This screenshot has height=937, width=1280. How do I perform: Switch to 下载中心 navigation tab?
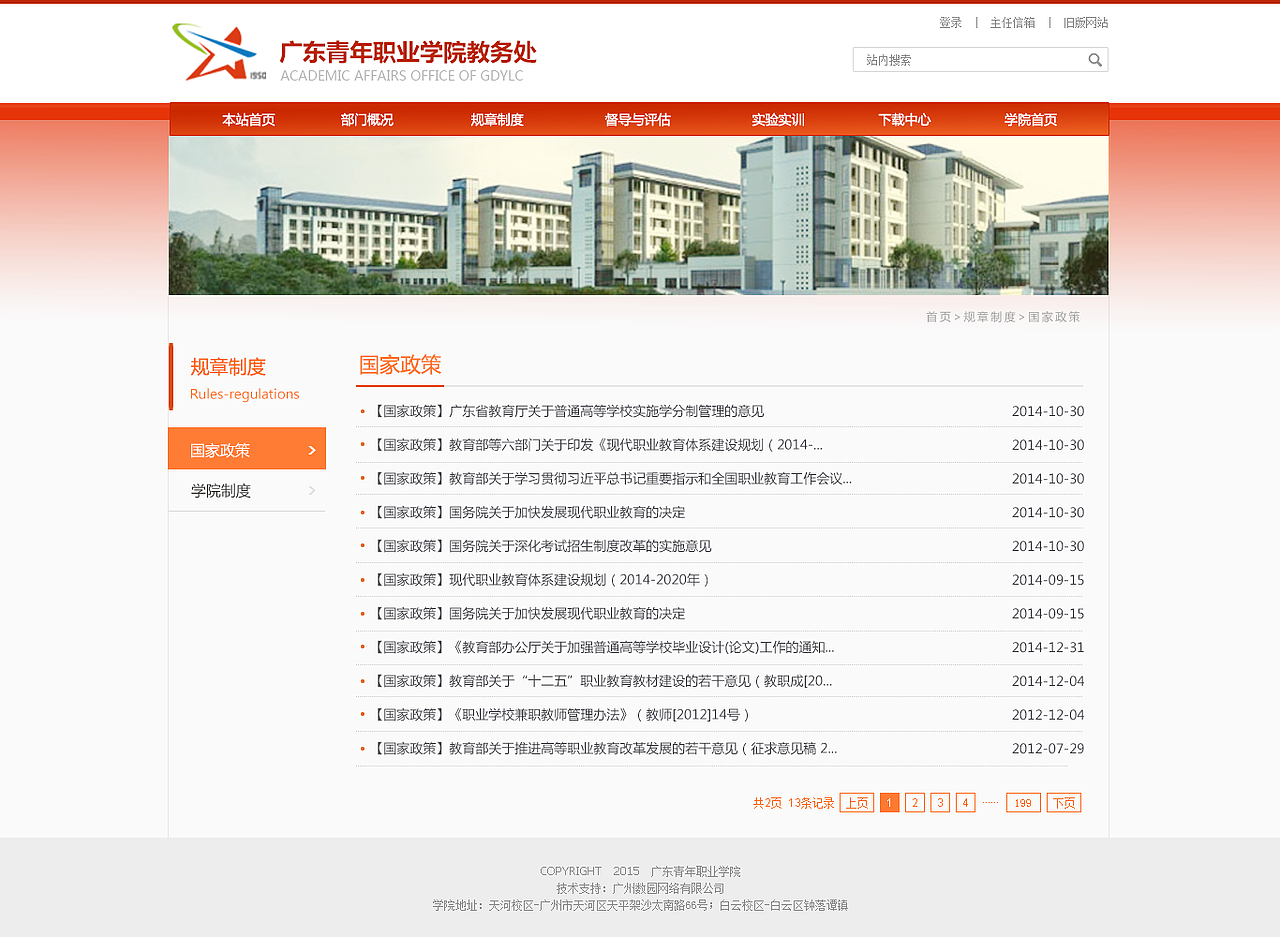pos(902,119)
